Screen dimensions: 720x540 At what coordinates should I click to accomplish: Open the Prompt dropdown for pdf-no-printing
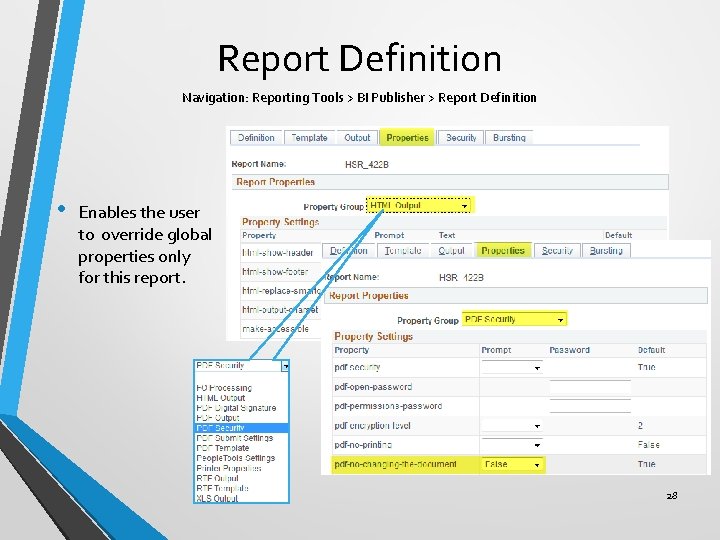512,445
